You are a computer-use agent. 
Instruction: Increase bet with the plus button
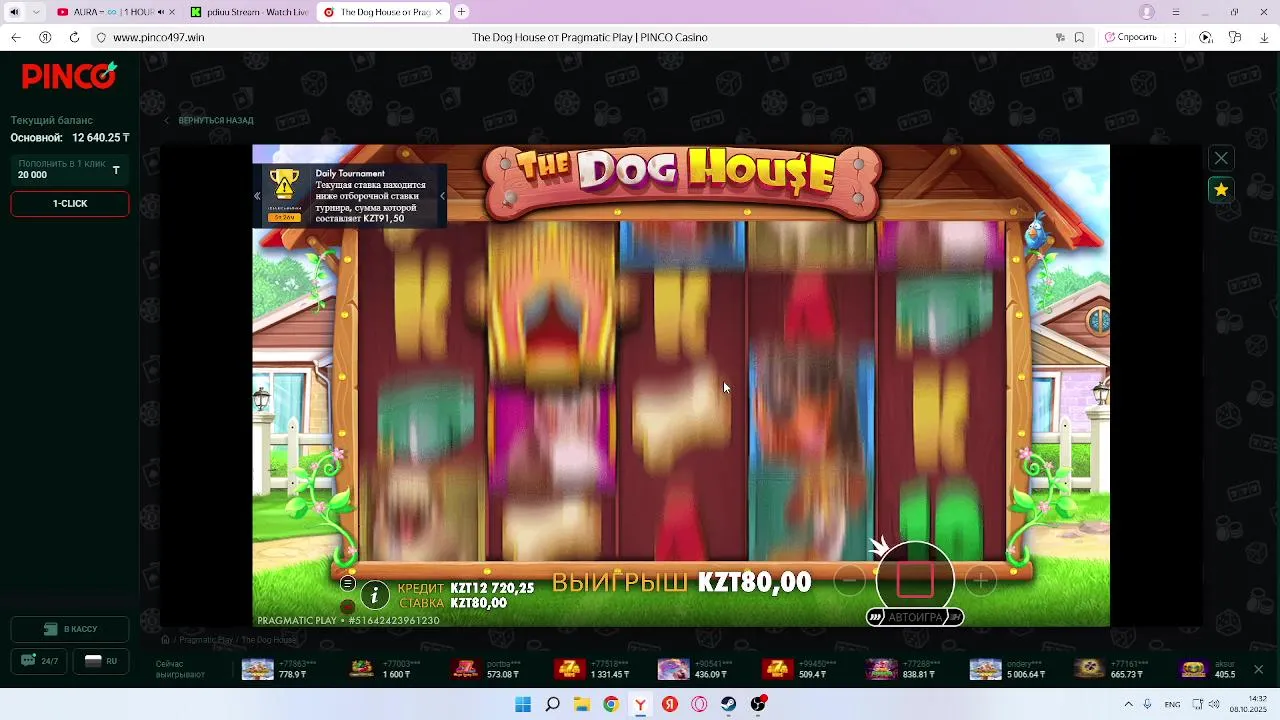pos(980,580)
